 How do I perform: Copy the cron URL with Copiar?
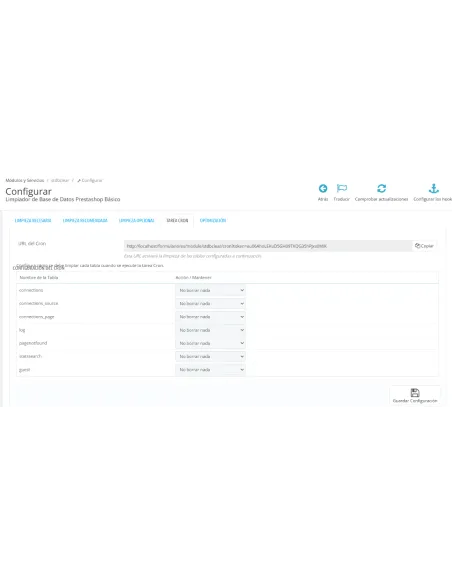click(424, 246)
